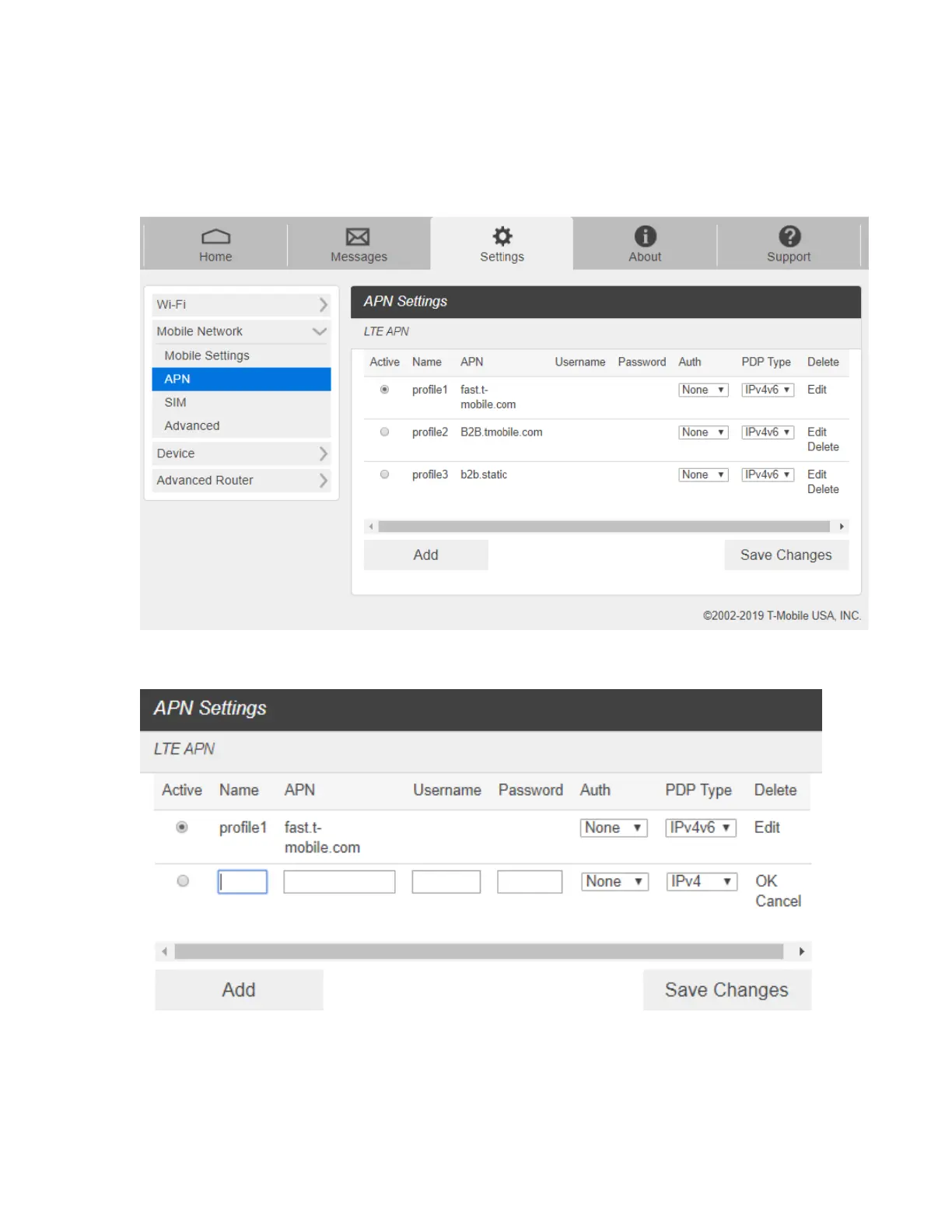Select APN in the sidebar
Viewport: 952px width, 1232px height.
(241, 379)
